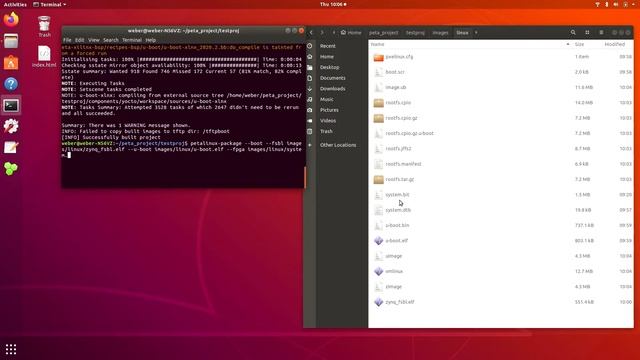The image size is (640, 360).
Task: Click images in the path bar
Action: [x=440, y=32]
